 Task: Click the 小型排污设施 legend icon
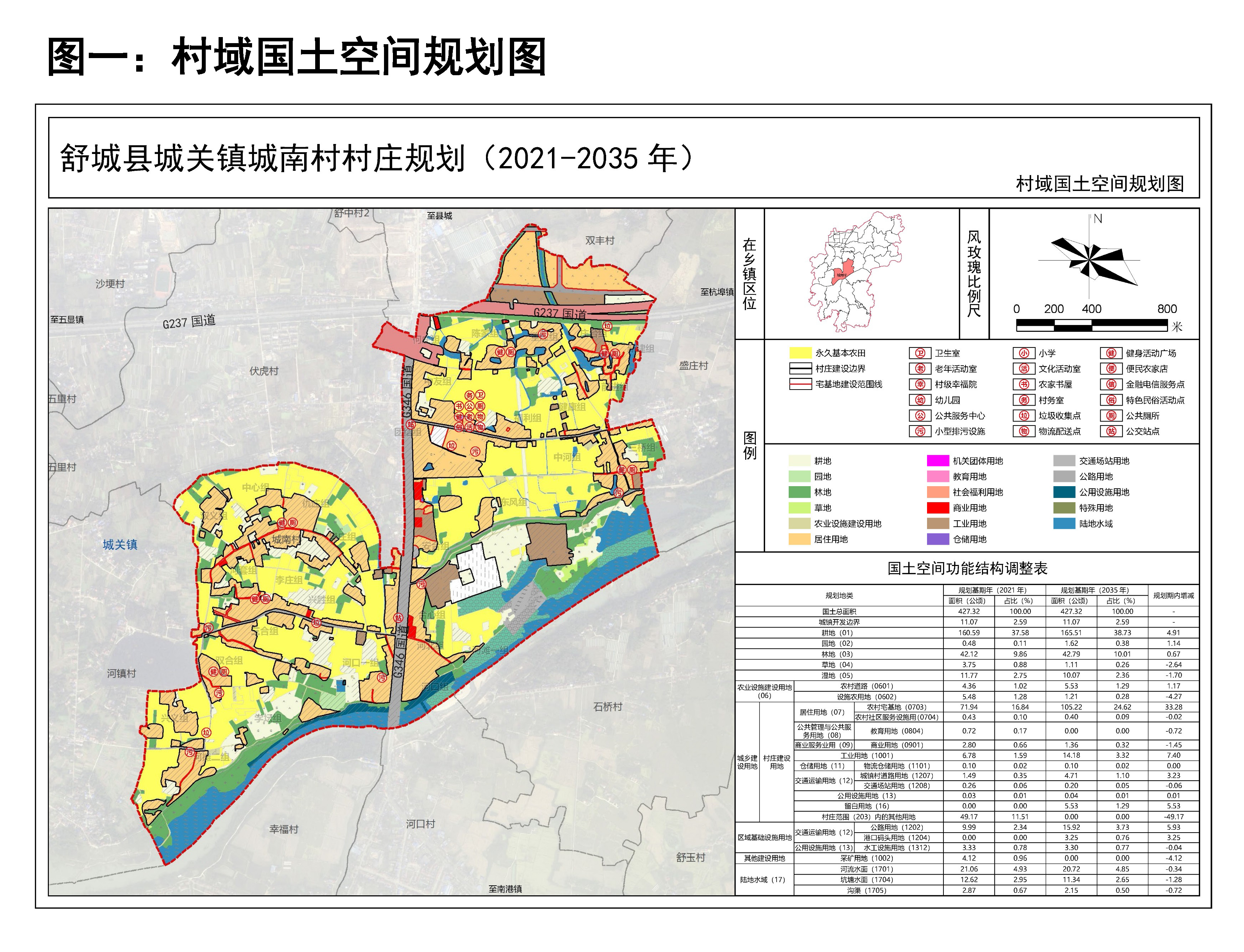pyautogui.click(x=920, y=431)
